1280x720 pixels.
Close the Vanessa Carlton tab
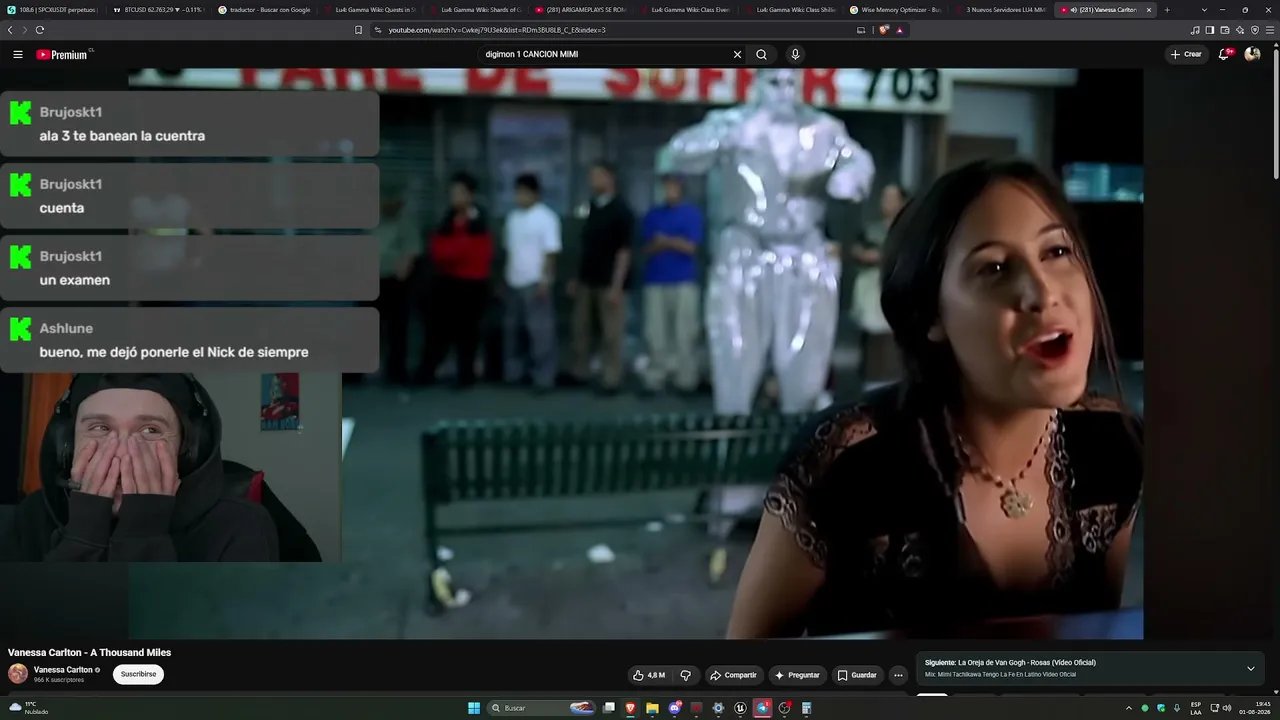pyautogui.click(x=1148, y=10)
